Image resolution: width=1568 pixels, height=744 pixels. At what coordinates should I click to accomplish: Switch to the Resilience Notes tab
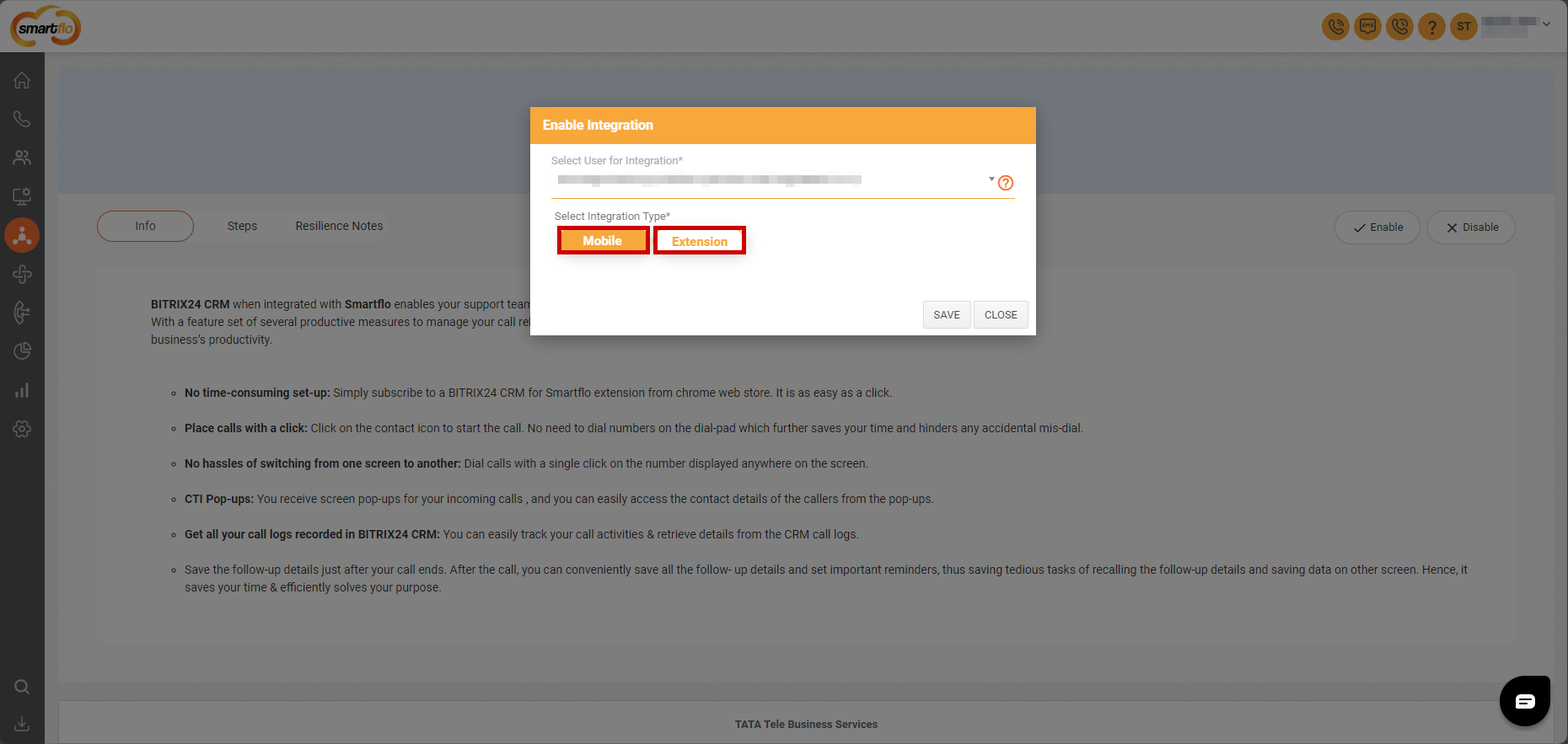[x=339, y=226]
